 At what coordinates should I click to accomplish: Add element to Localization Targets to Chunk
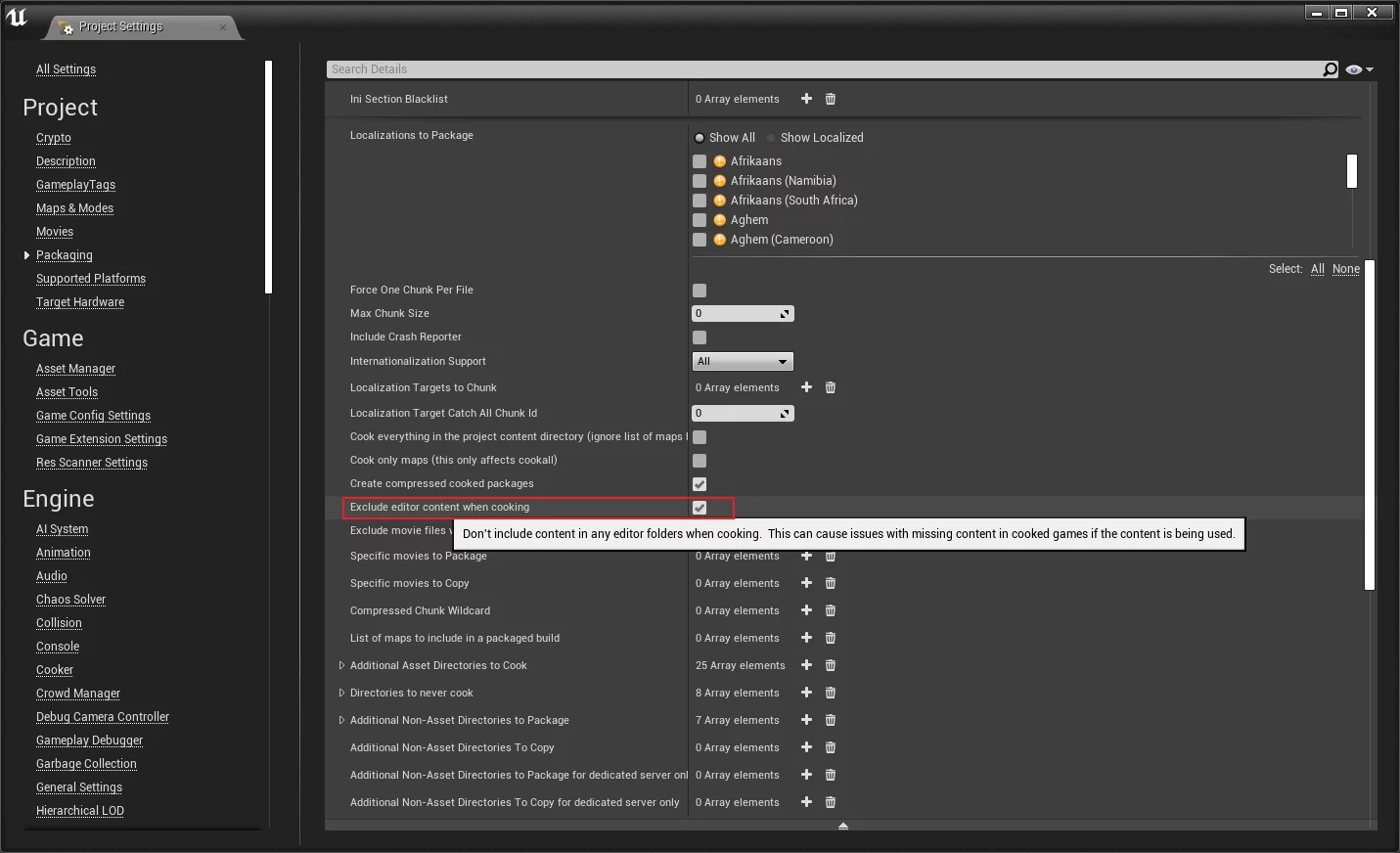pos(806,387)
